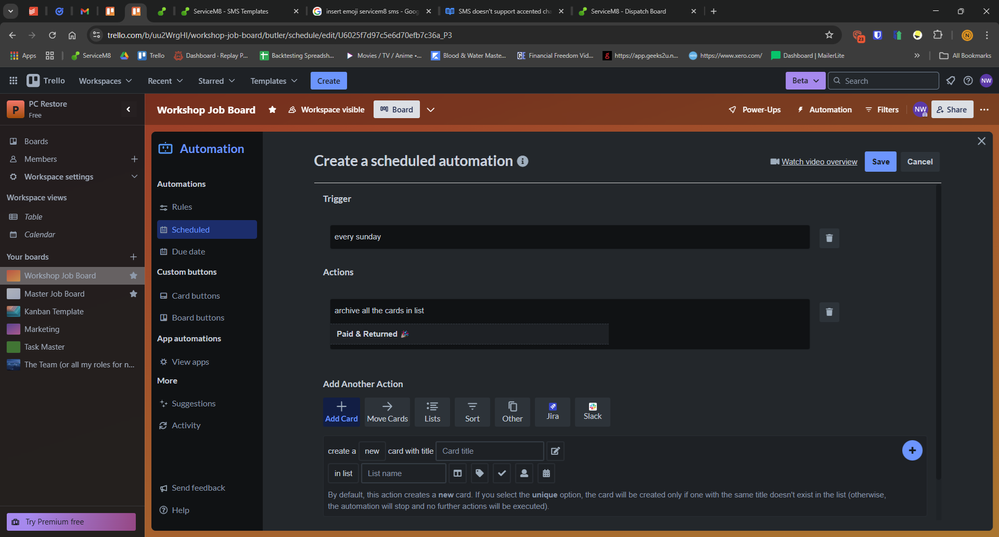Add a new board with plus beside Your boards
The image size is (999, 537).
pyautogui.click(x=133, y=257)
